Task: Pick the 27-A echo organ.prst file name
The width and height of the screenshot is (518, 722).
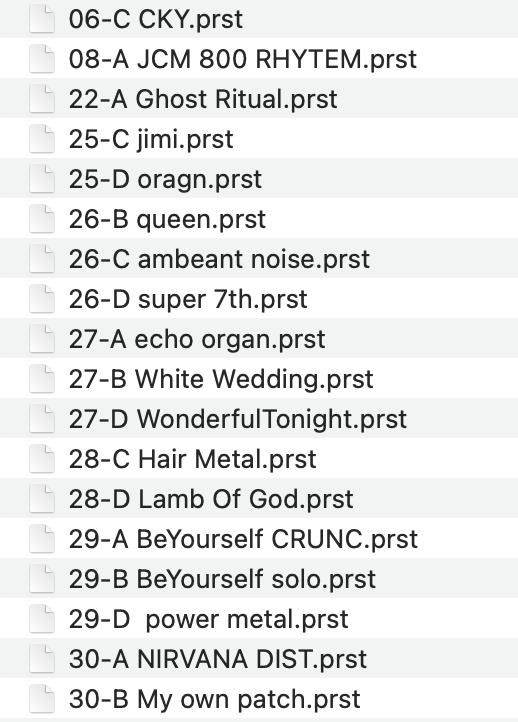Action: tap(197, 339)
